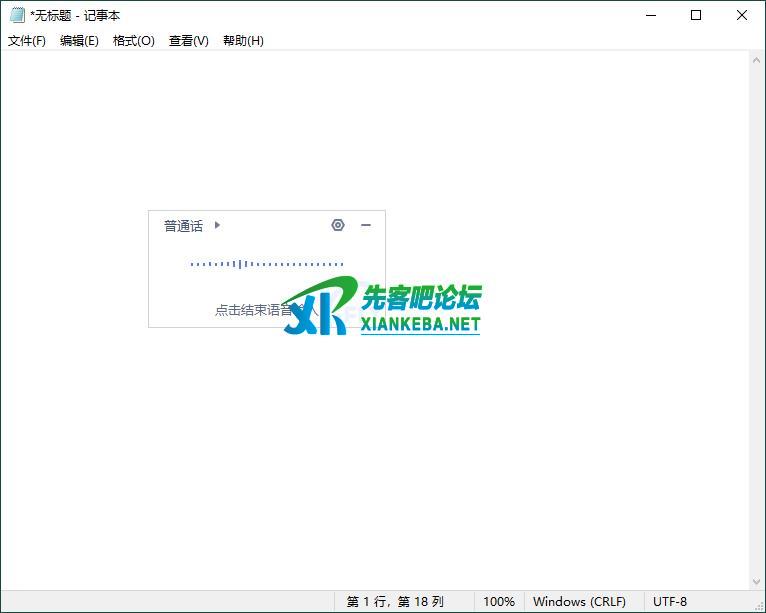Viewport: 766px width, 613px height.
Task: Close the Notepad window
Action: tap(742, 15)
